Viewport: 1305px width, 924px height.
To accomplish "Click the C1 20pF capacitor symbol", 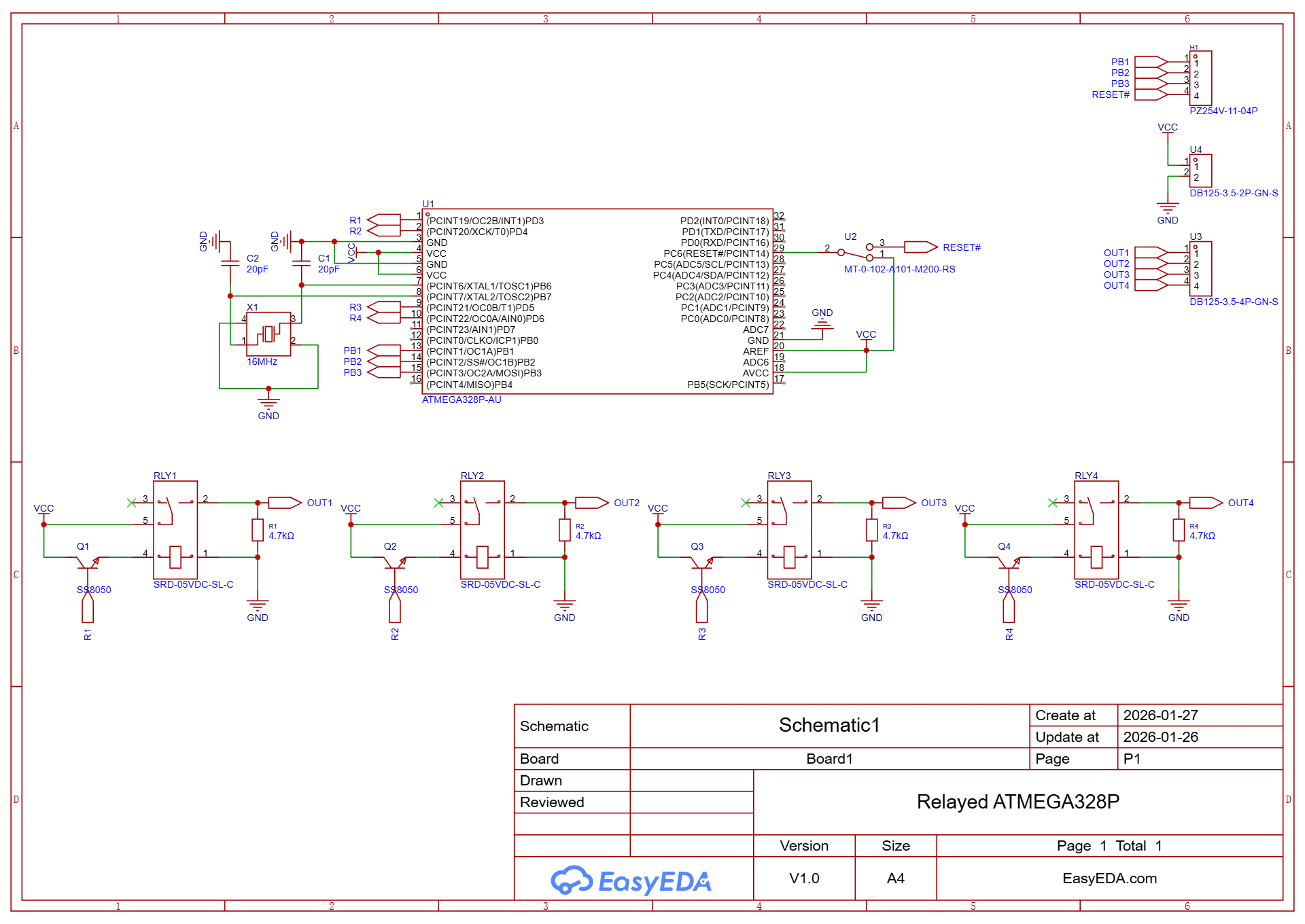I will [x=301, y=263].
